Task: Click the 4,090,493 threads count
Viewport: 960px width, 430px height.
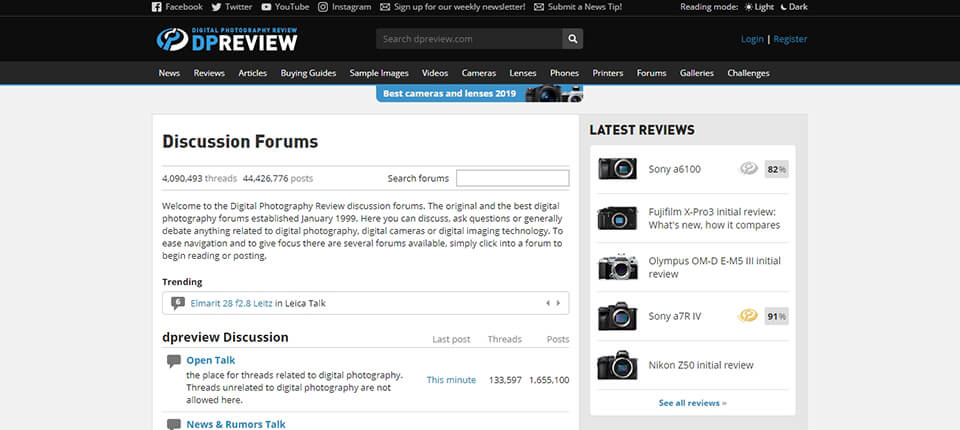Action: pyautogui.click(x=199, y=179)
